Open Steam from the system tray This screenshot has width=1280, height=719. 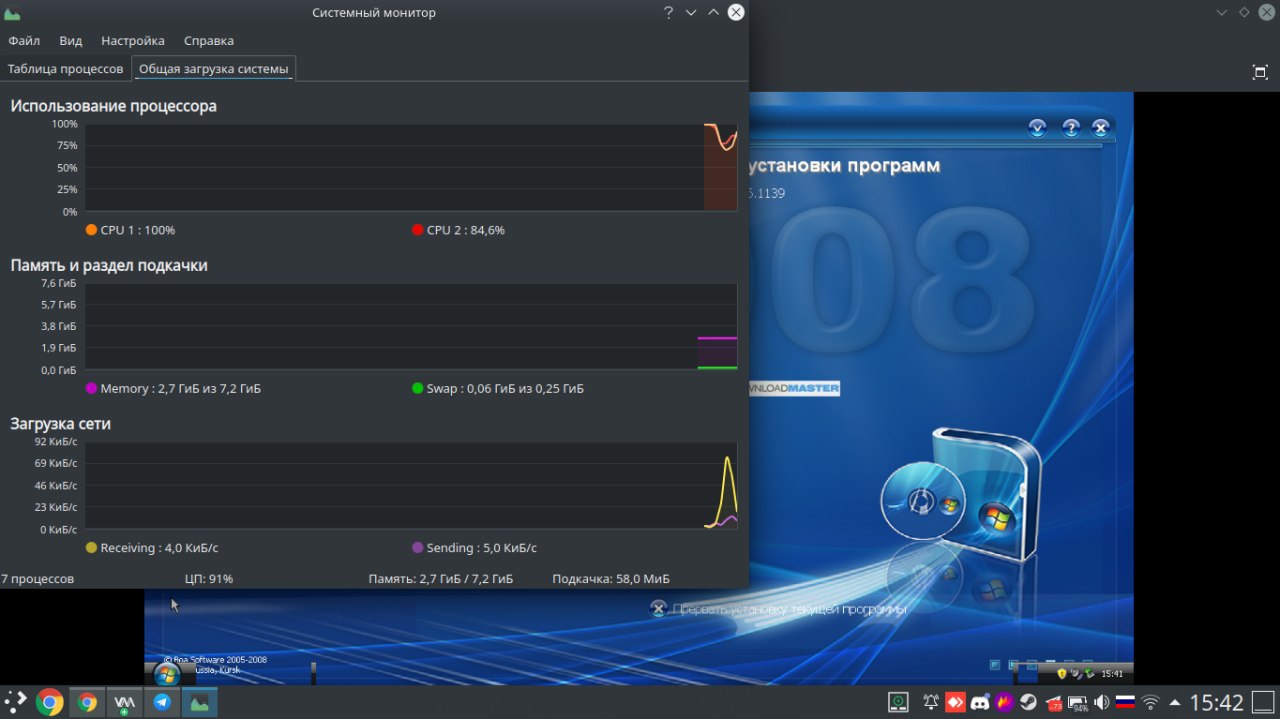coord(1030,703)
